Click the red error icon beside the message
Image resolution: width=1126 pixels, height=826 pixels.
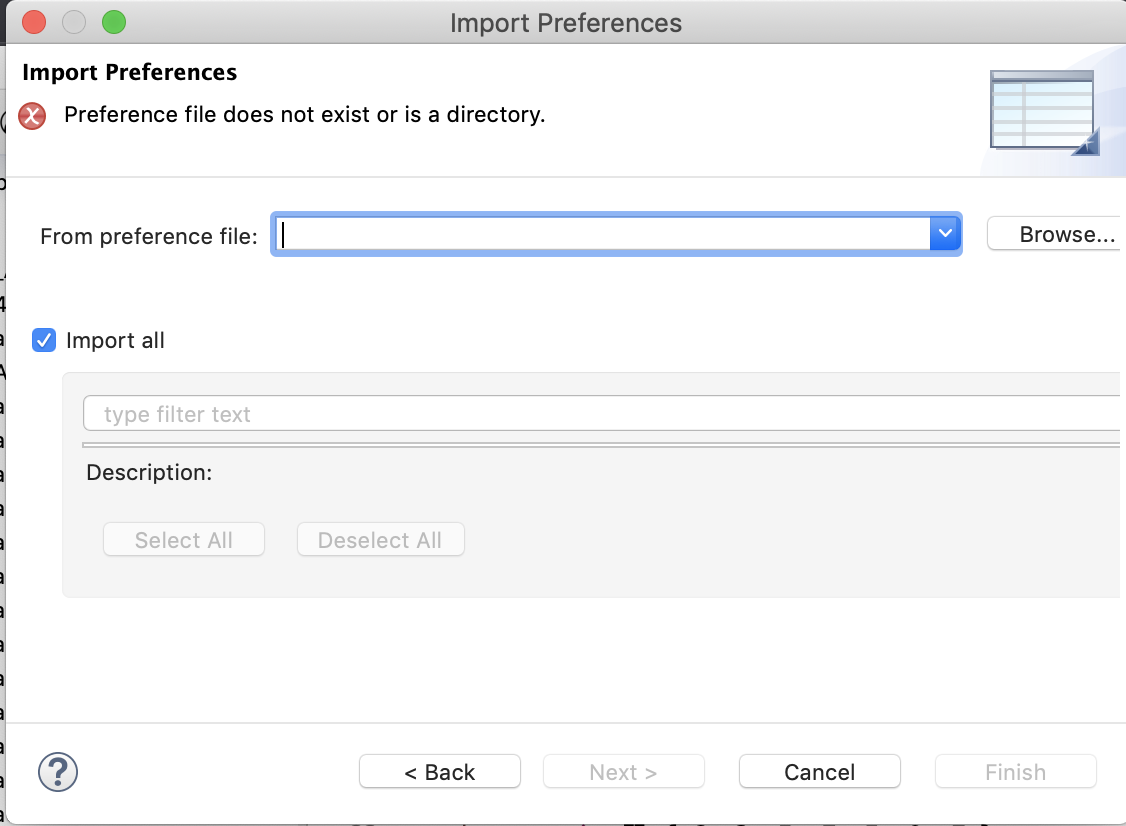[x=33, y=116]
